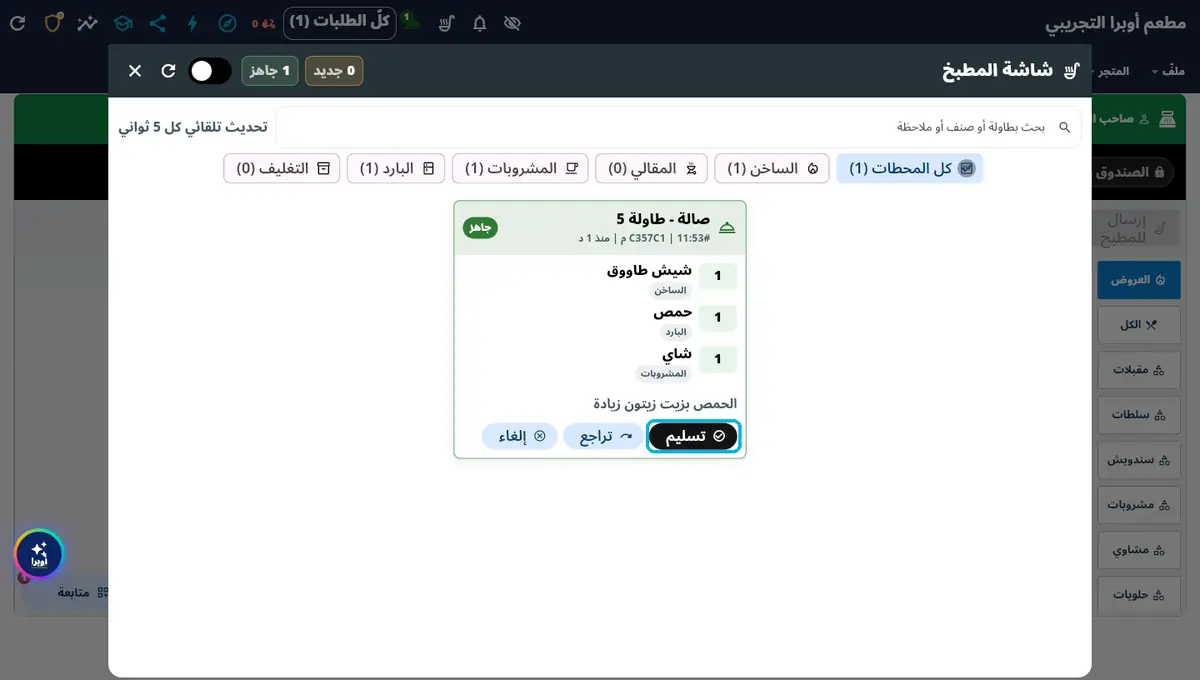Screen dimensions: 1200x680
Task: Click the shield security icon
Action: (x=54, y=21)
